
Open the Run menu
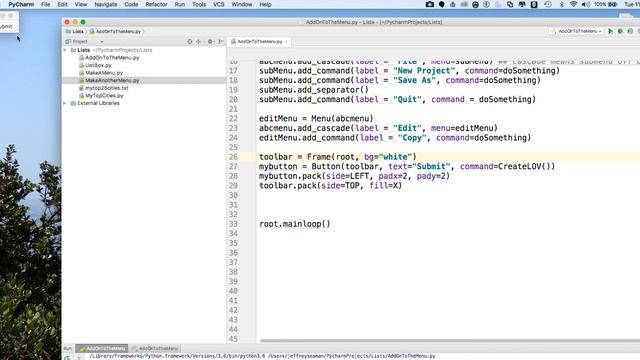(x=180, y=4)
